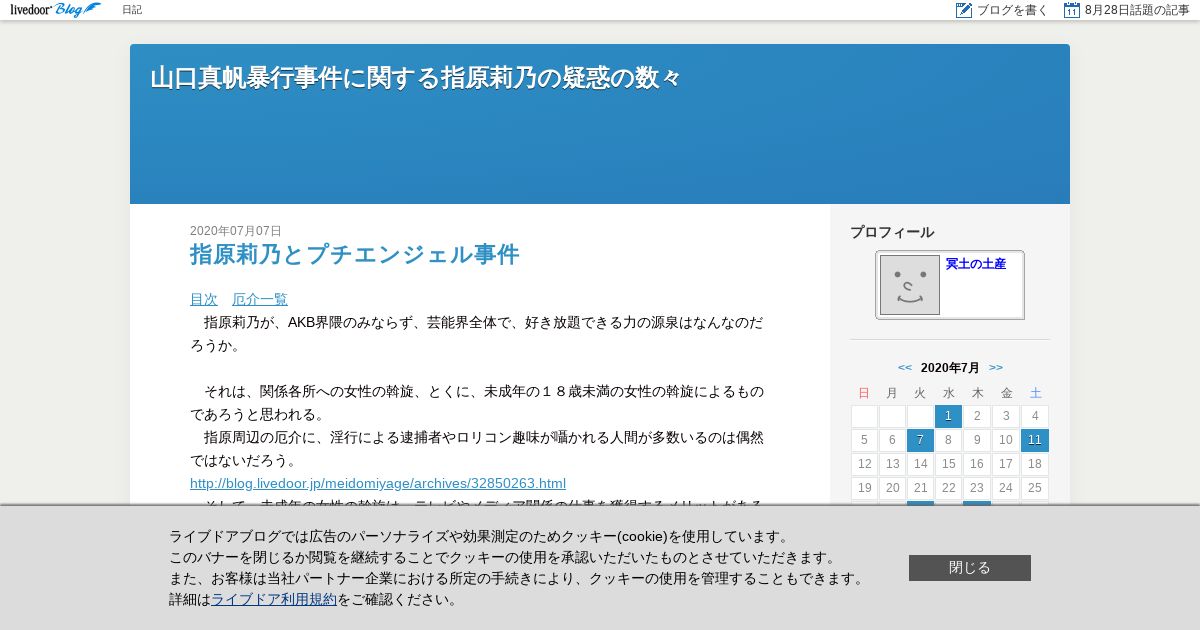The height and width of the screenshot is (630, 1200).
Task: Go to the 目次 link
Action: 204,299
